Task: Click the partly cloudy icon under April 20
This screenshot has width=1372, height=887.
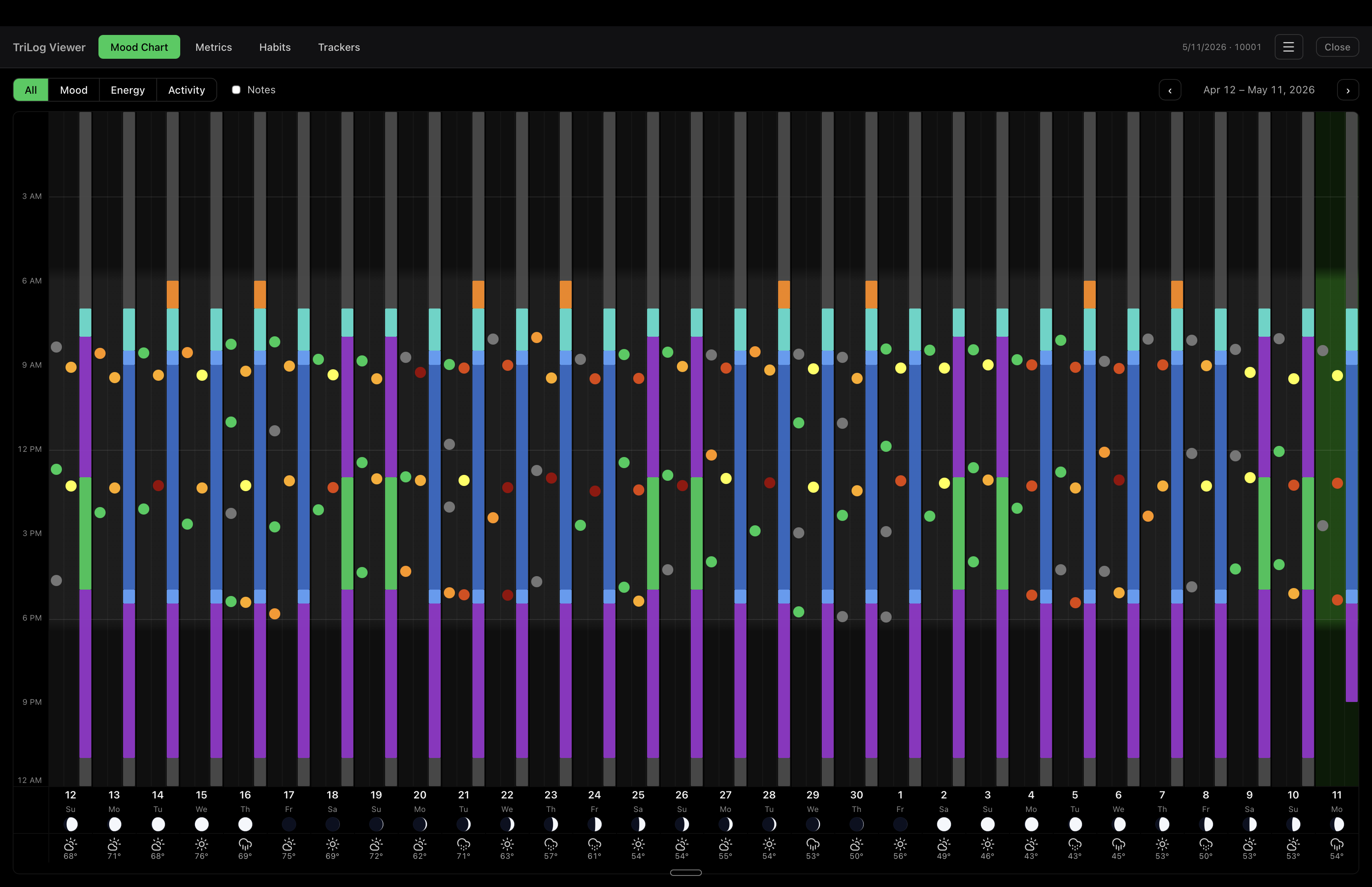Action: [x=420, y=845]
